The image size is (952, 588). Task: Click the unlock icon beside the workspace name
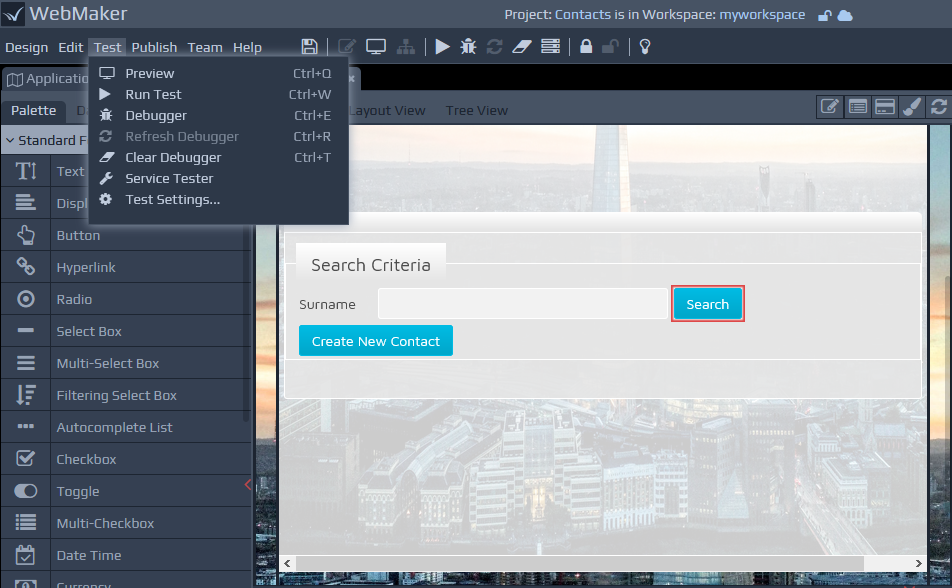(x=824, y=15)
